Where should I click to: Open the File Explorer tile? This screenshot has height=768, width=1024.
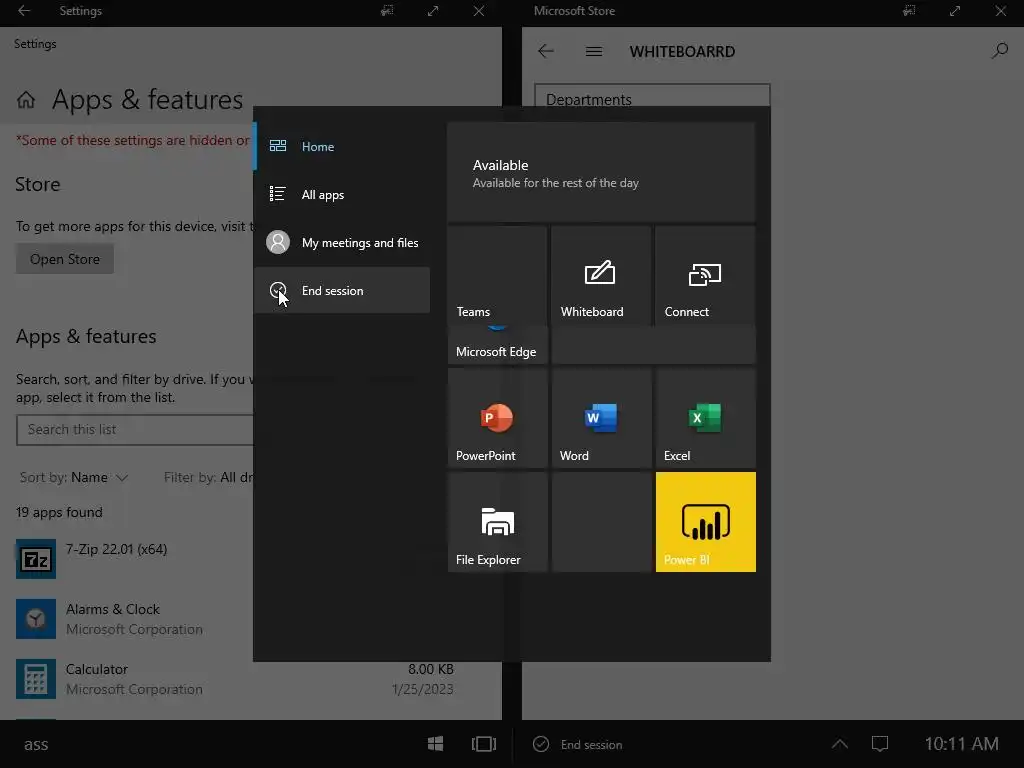[x=497, y=522]
